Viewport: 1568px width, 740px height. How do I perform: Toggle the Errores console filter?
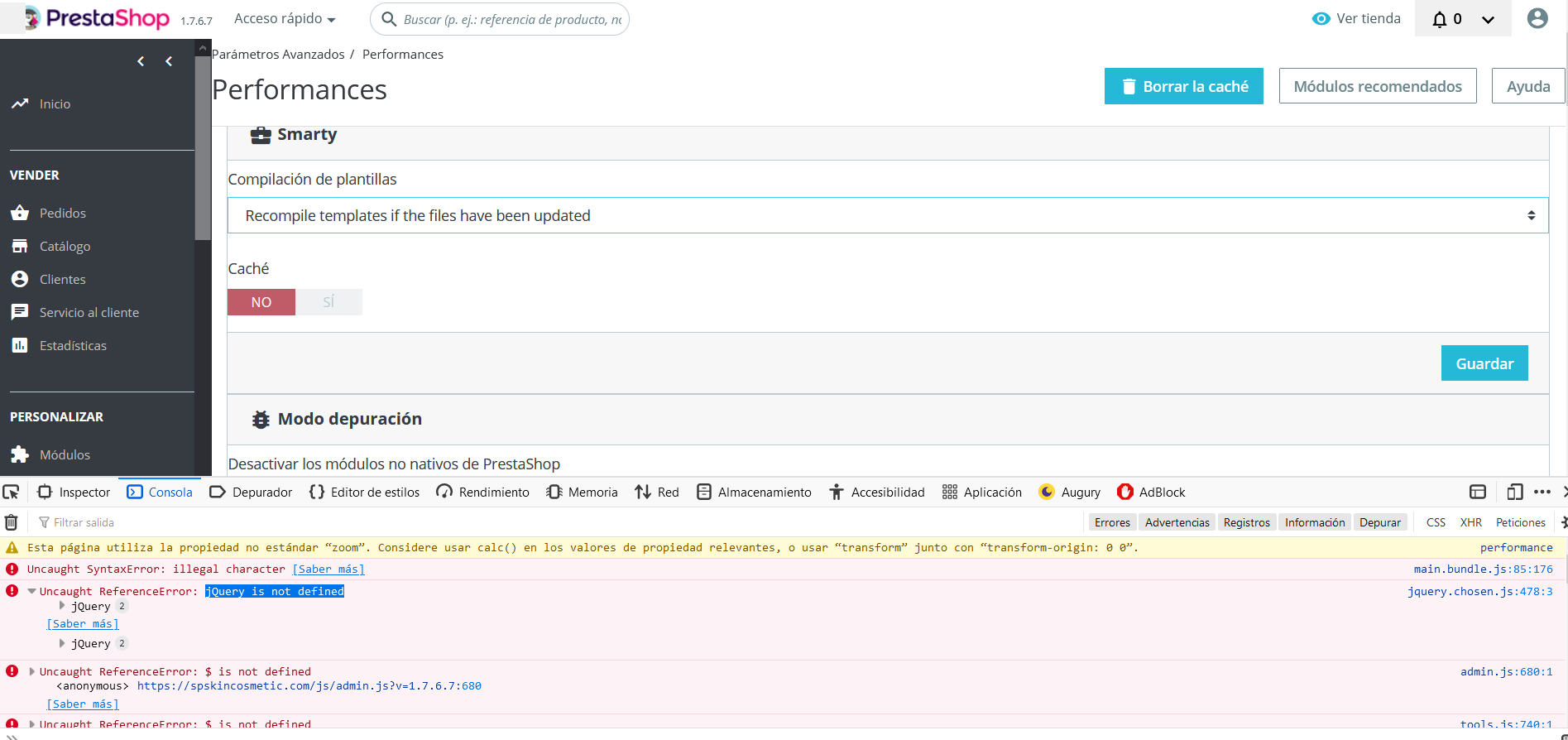1112,522
